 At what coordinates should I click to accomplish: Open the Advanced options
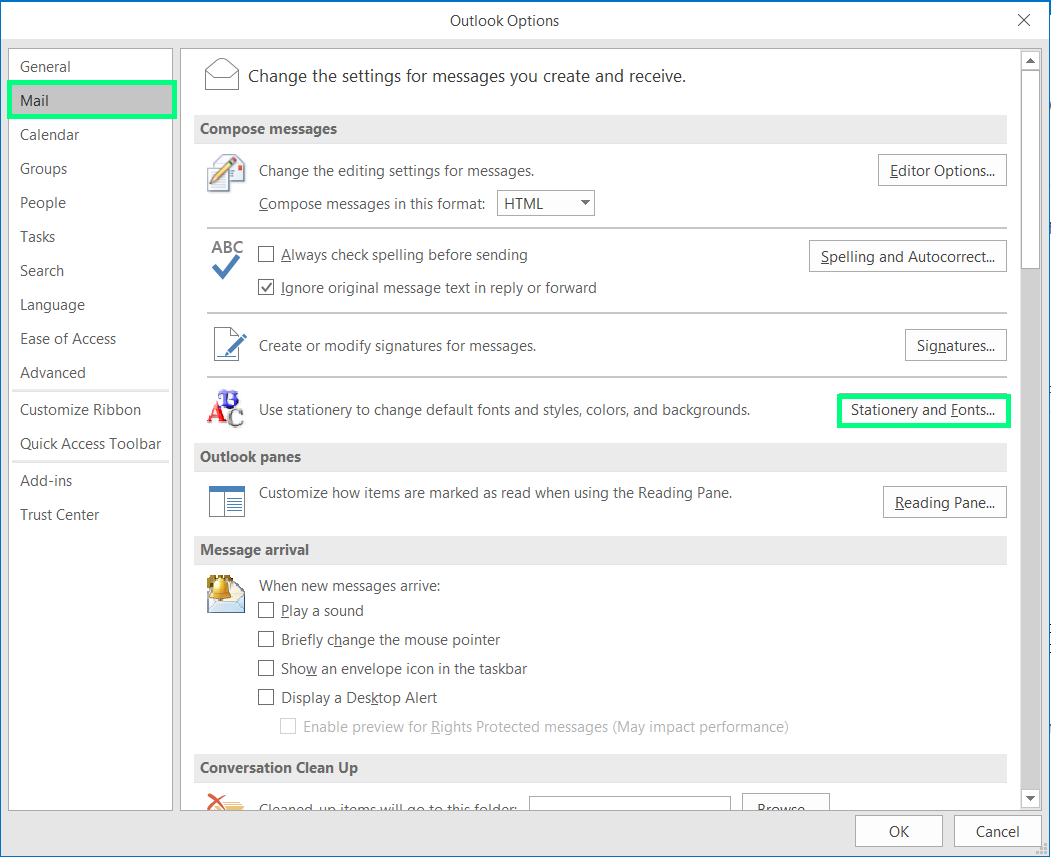point(90,373)
